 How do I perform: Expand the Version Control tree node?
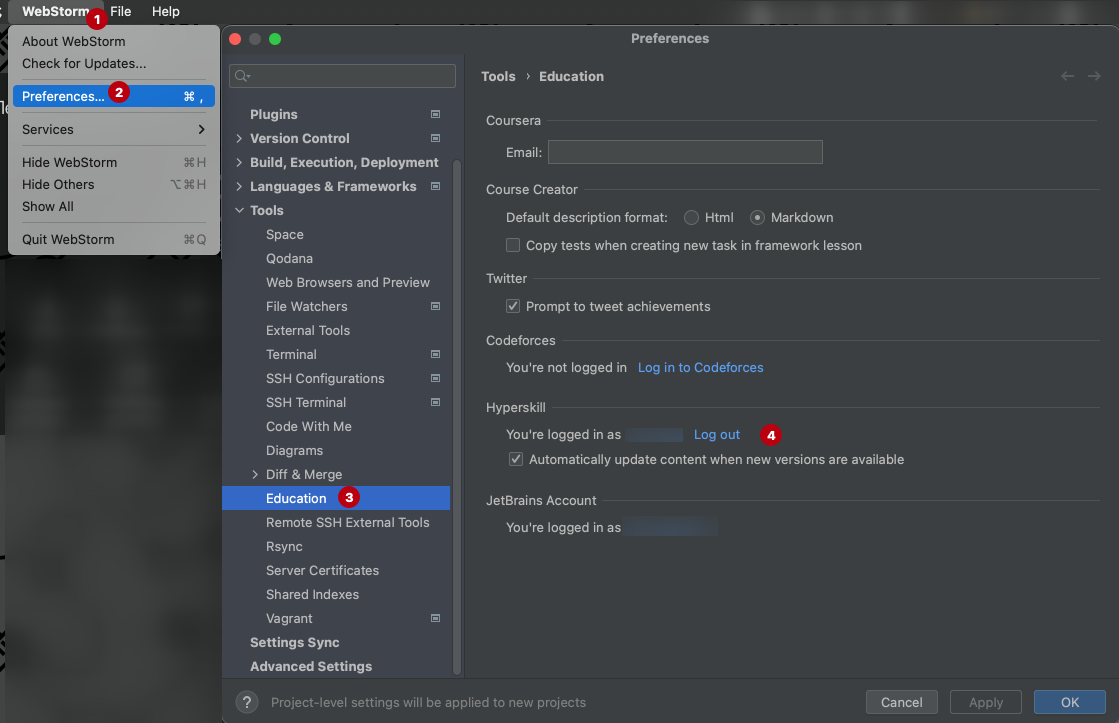coord(239,138)
